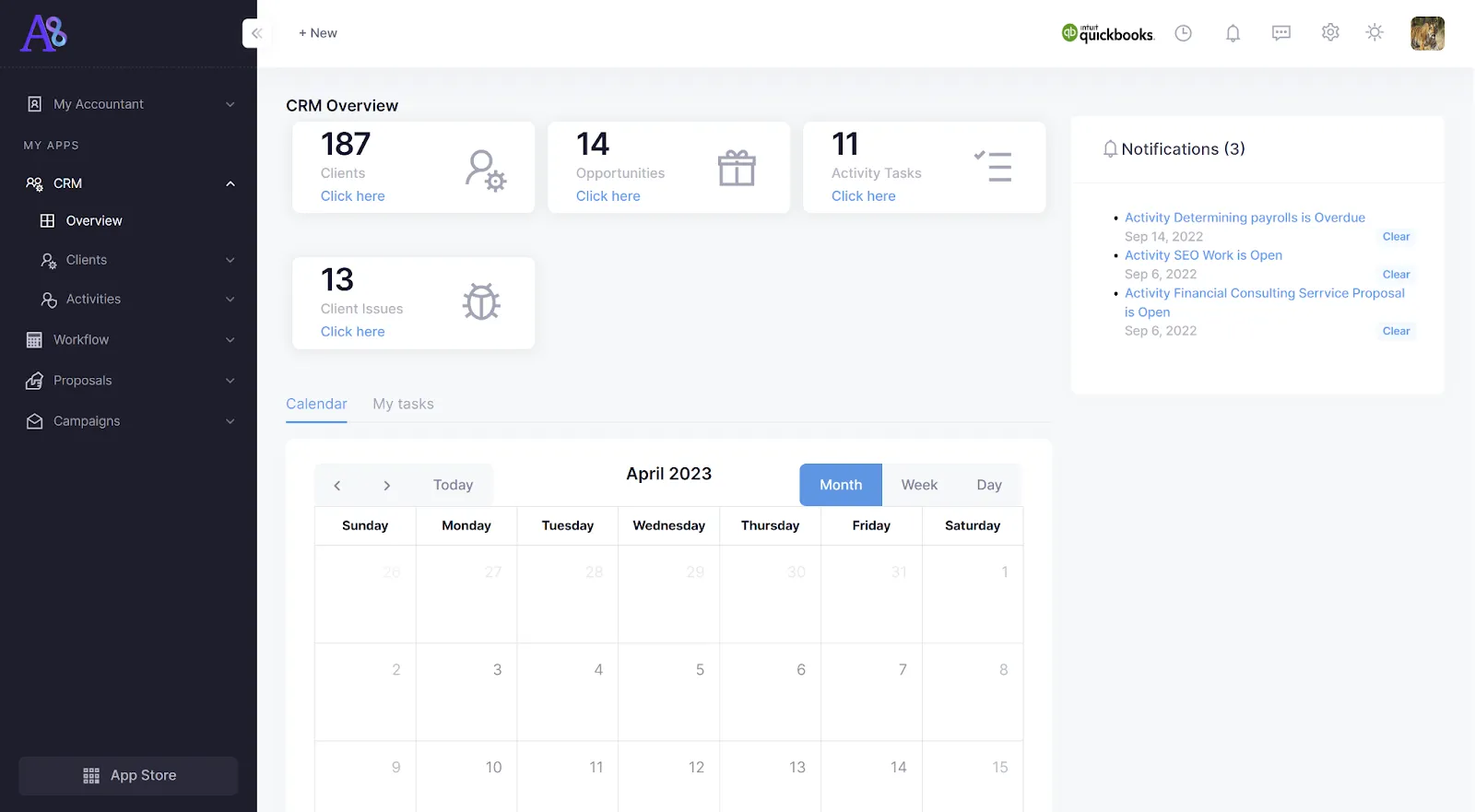
Task: Click the Activities sidebar icon
Action: click(x=49, y=300)
